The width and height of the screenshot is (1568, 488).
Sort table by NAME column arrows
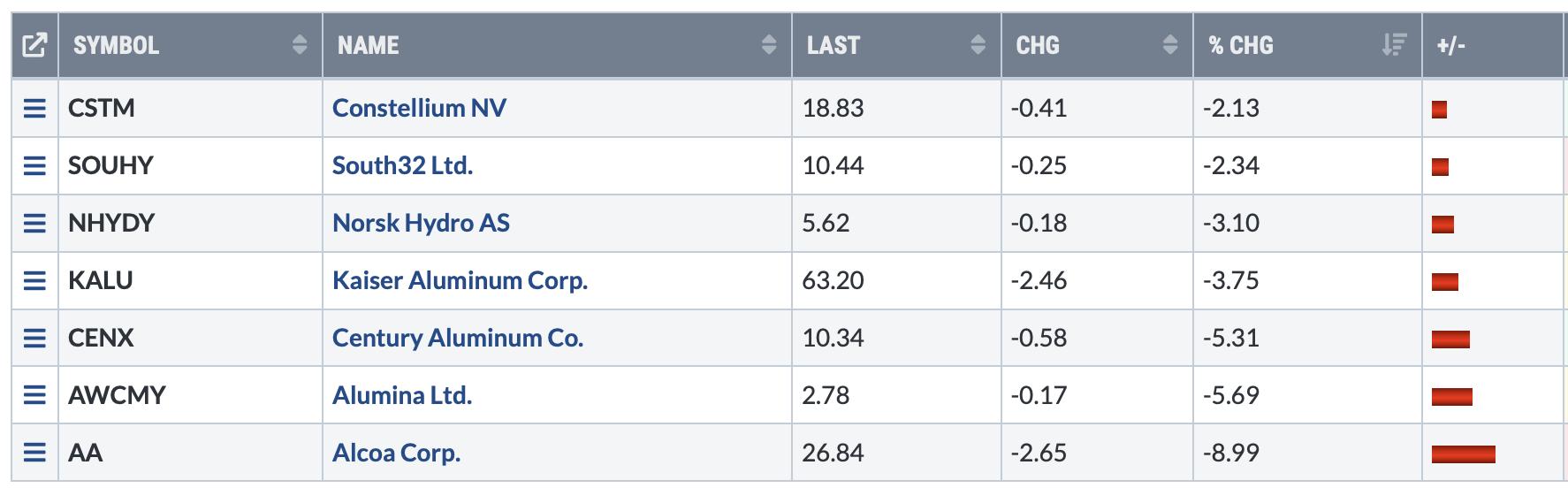coord(769,45)
